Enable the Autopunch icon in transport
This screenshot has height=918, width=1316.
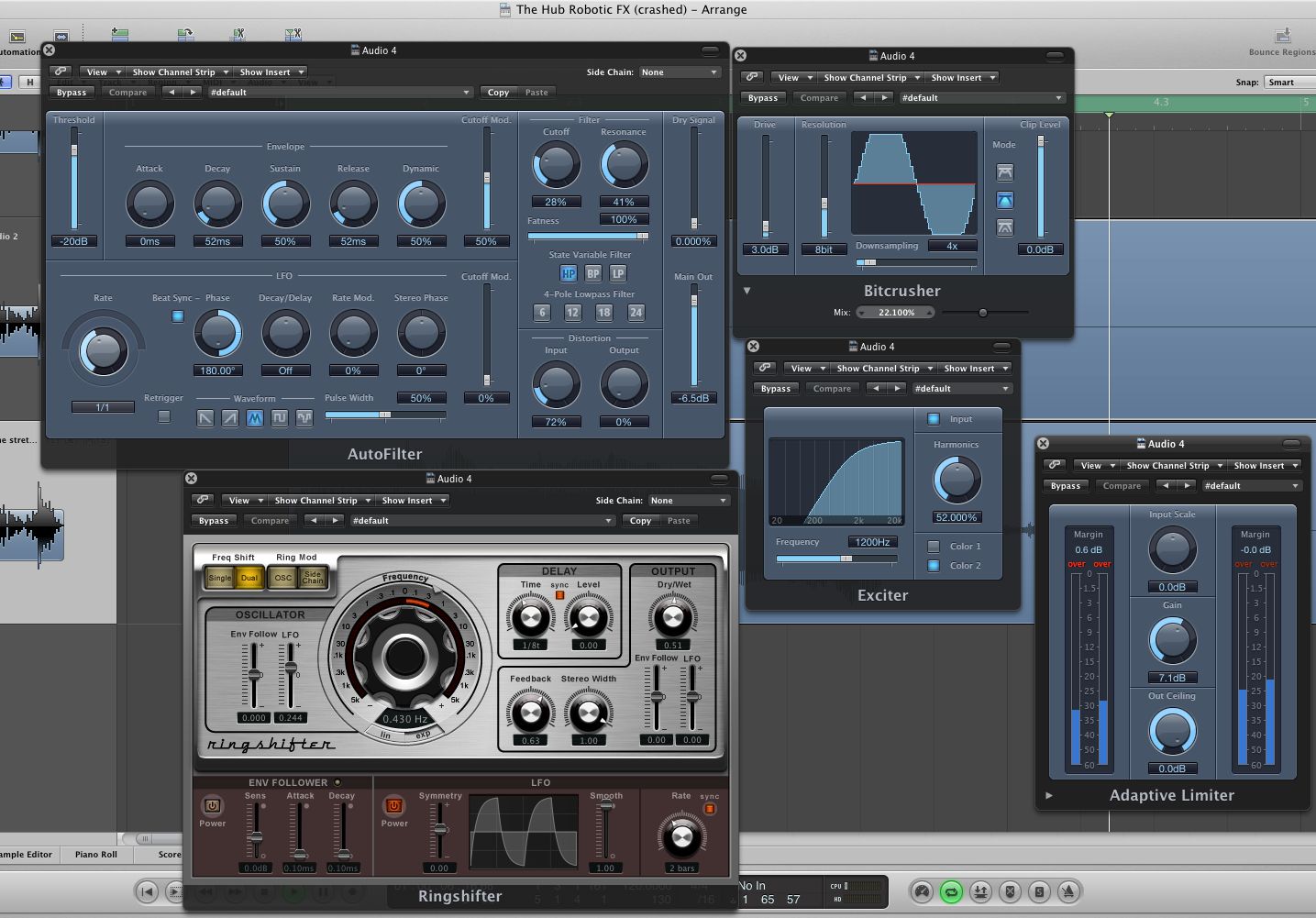980,891
